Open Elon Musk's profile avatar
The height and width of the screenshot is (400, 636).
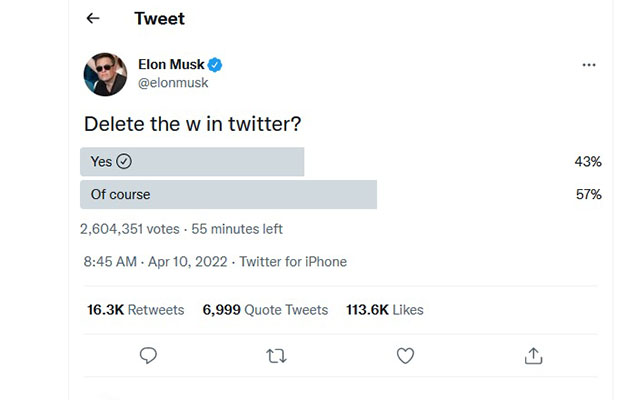click(105, 74)
